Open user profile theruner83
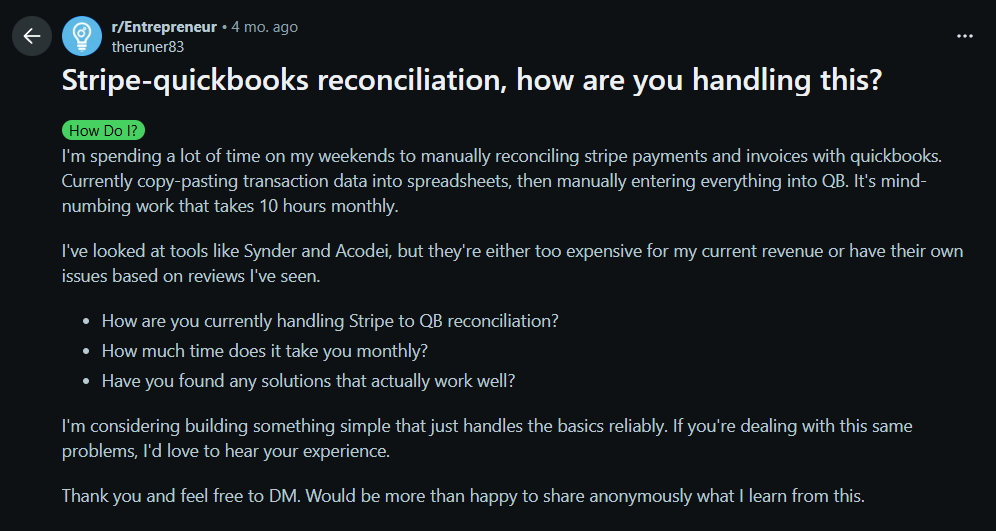This screenshot has width=996, height=531. [149, 46]
